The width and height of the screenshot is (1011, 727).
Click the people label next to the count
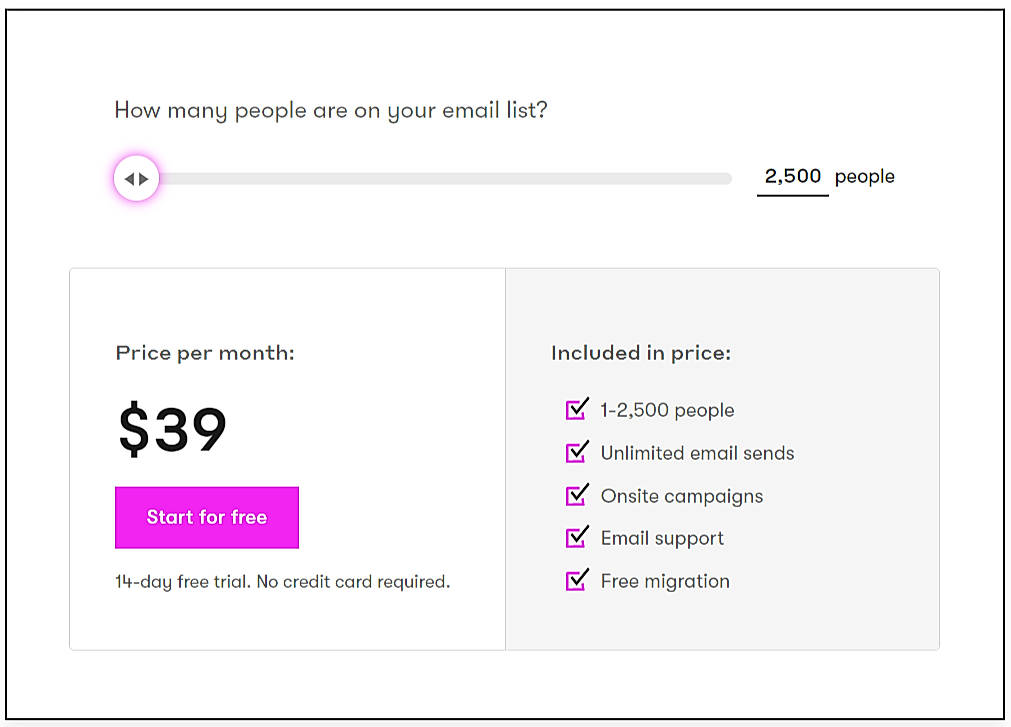click(864, 176)
